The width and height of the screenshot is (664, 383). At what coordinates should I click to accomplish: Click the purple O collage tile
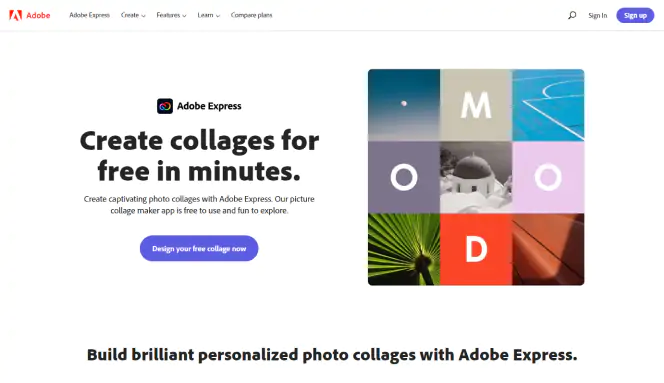pyautogui.click(x=404, y=177)
